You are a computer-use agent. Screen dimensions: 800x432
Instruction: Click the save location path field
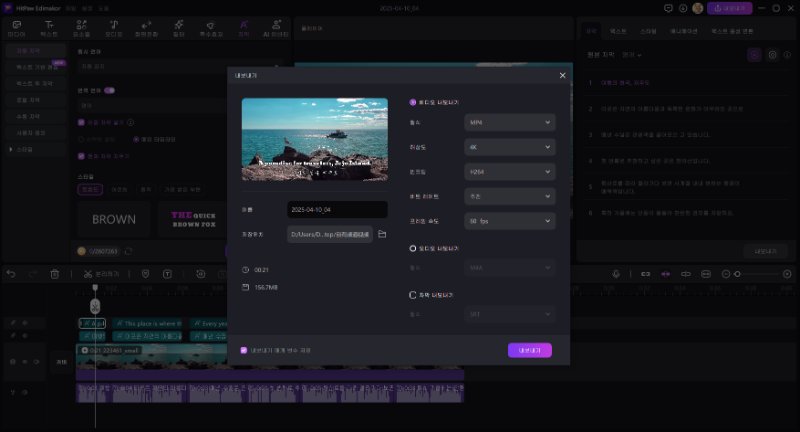coord(330,234)
